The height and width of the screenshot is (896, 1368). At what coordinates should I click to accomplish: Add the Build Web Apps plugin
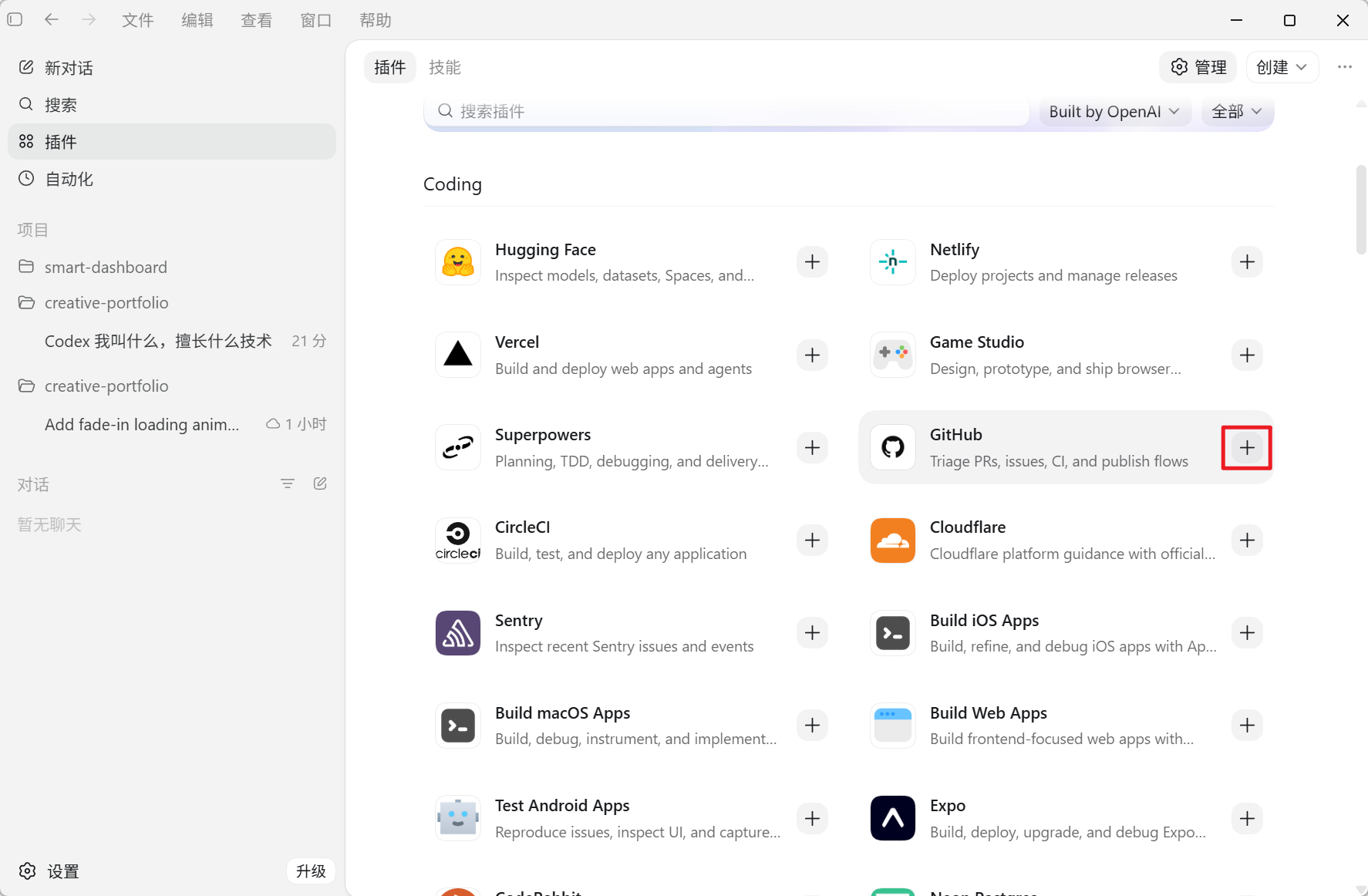pos(1247,726)
